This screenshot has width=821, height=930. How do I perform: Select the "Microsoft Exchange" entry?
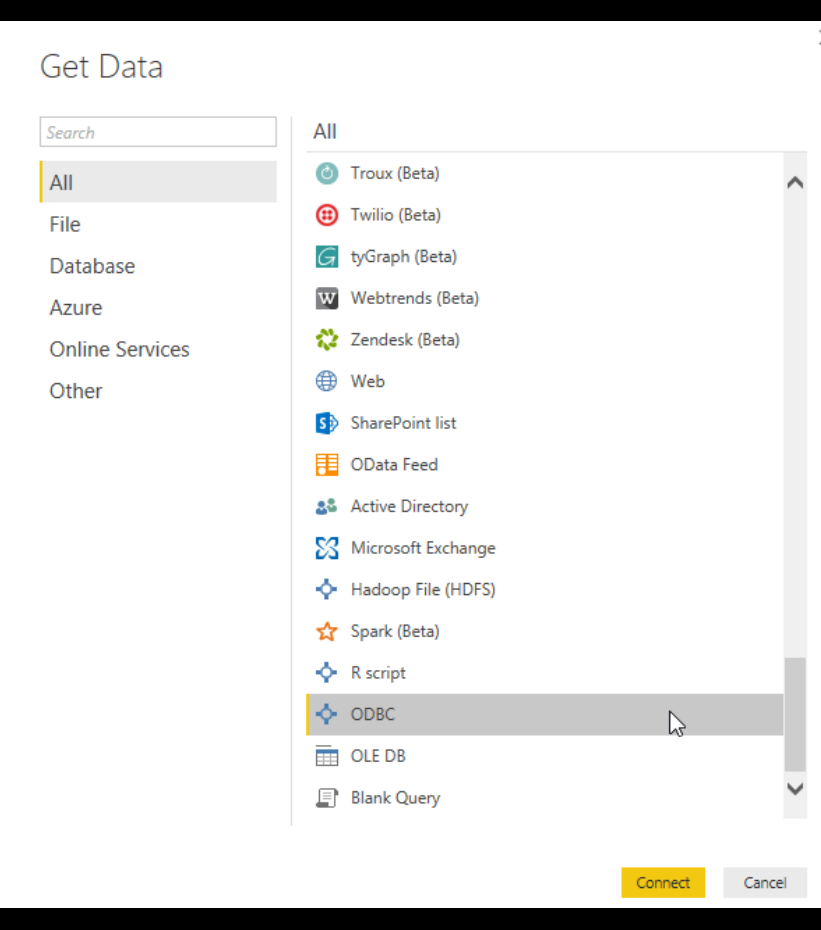[x=423, y=548]
